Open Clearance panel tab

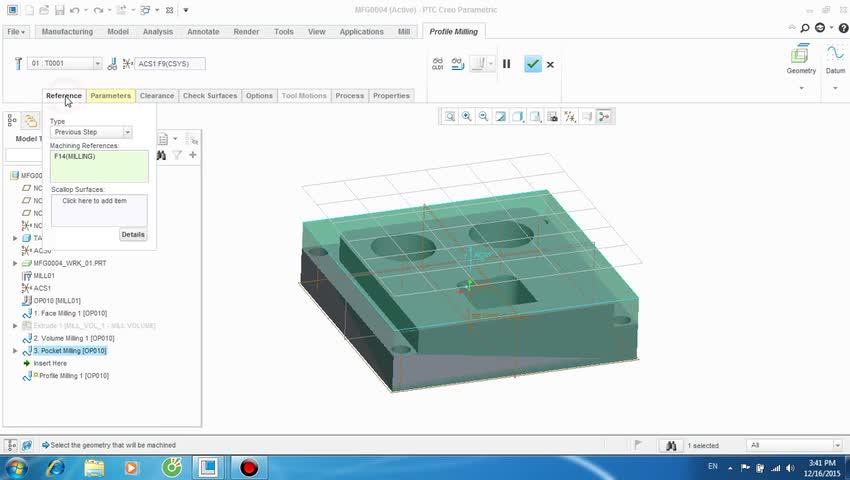click(157, 95)
